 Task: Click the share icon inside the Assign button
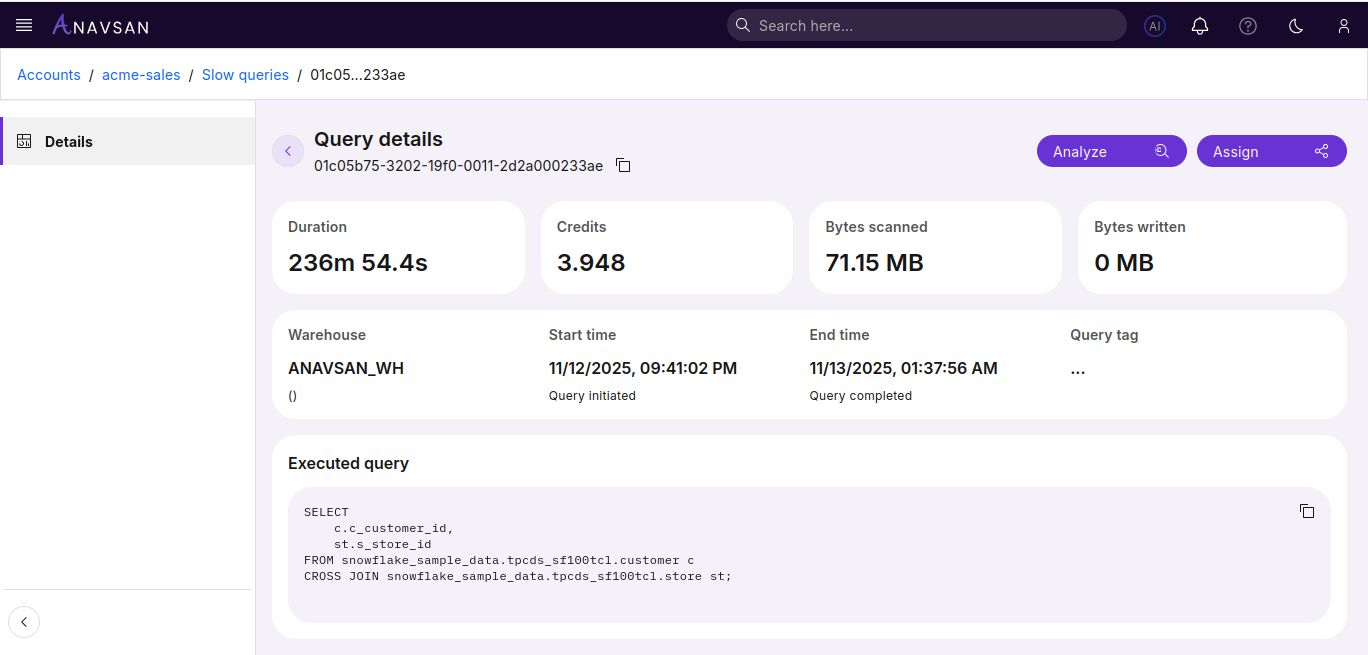[1321, 150]
